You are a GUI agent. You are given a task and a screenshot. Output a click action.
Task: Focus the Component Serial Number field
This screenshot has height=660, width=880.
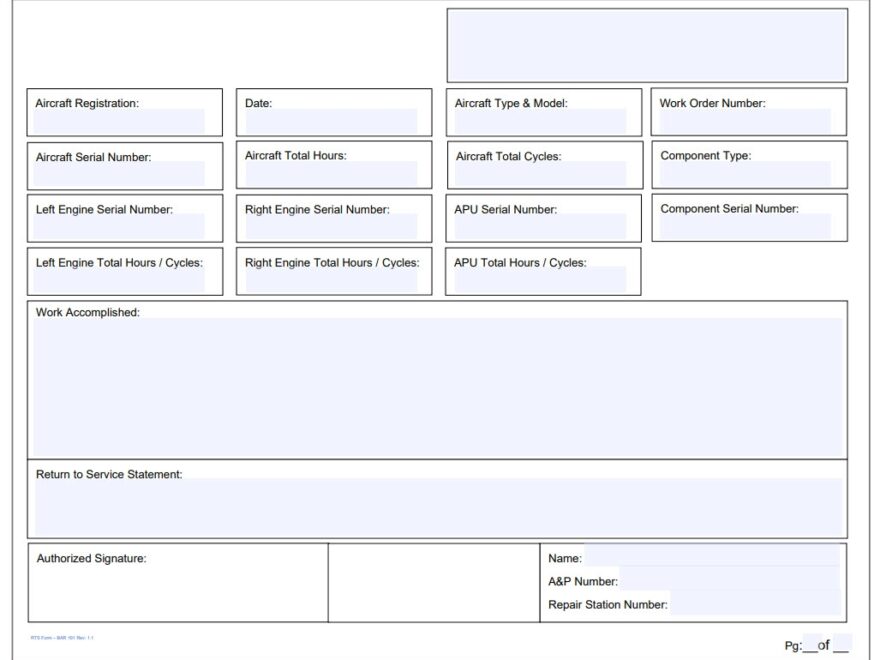click(745, 226)
